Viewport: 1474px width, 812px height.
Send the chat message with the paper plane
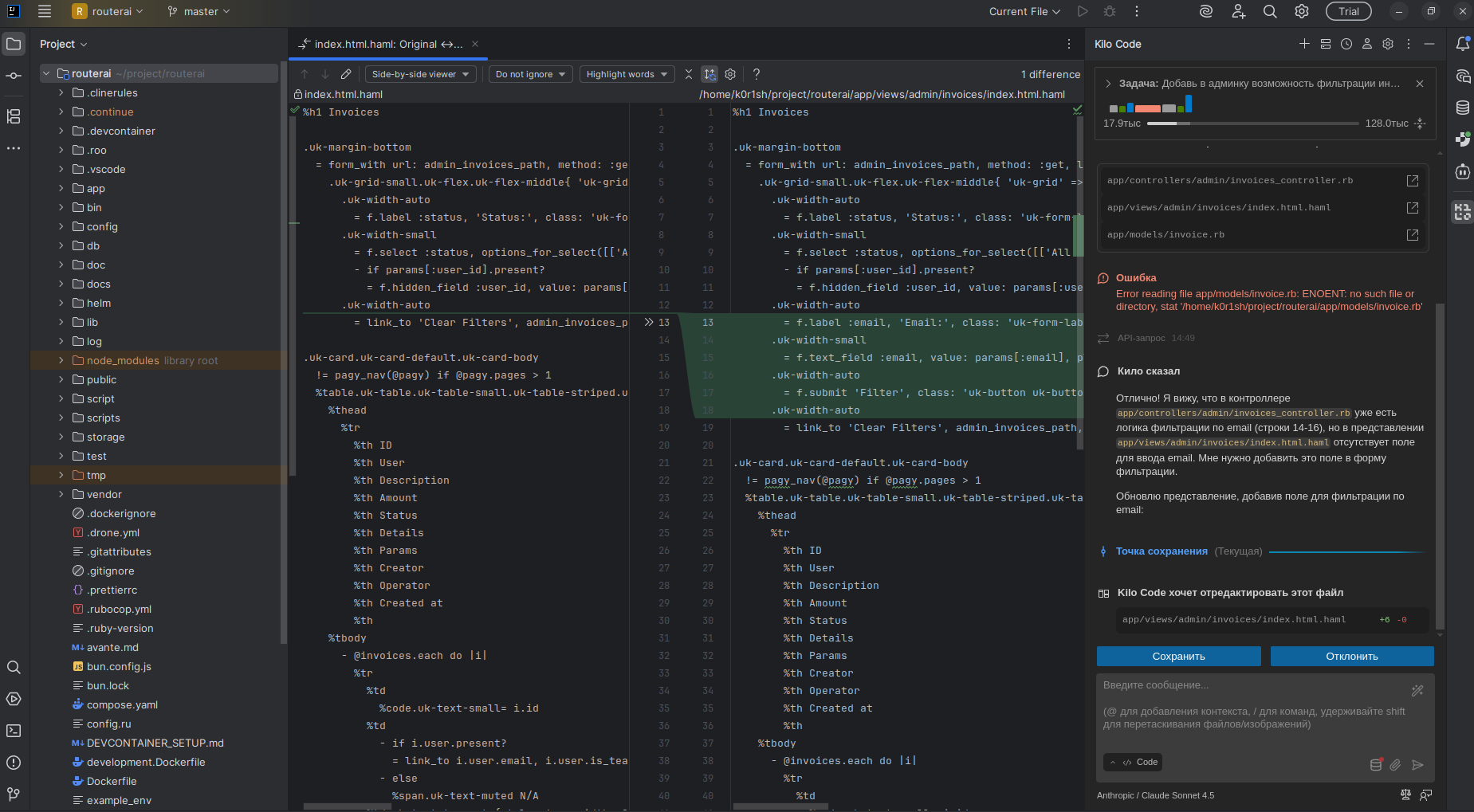[1419, 765]
